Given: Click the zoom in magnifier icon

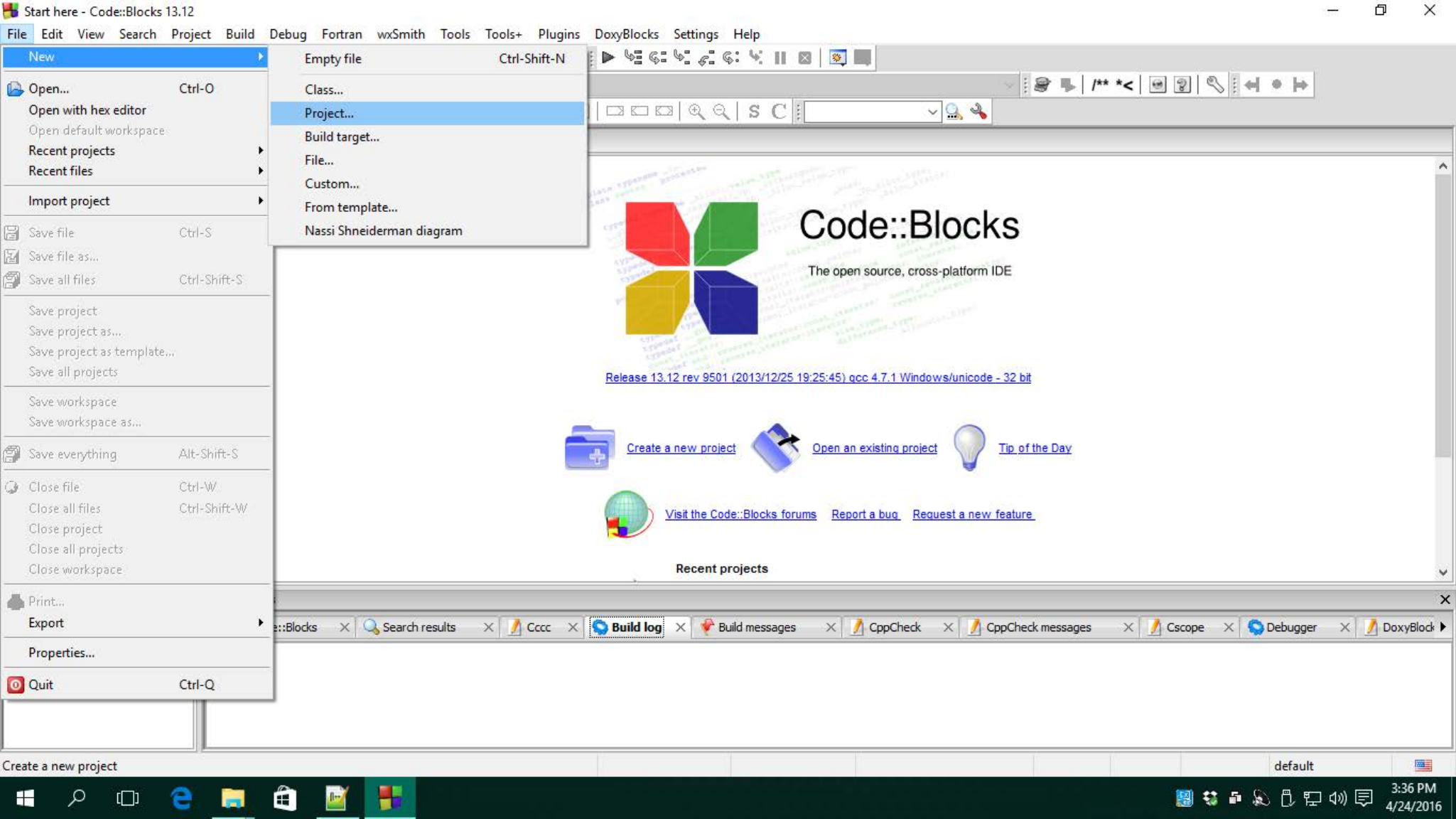Looking at the screenshot, I should [x=696, y=112].
